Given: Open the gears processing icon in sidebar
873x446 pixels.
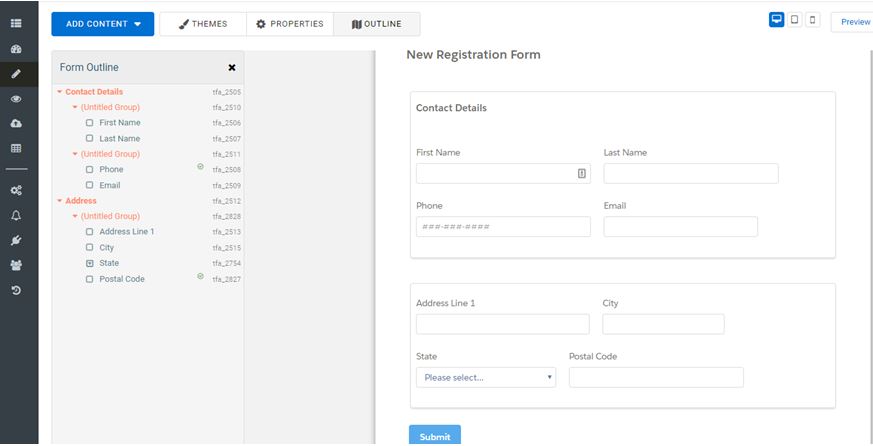Looking at the screenshot, I should tap(16, 190).
